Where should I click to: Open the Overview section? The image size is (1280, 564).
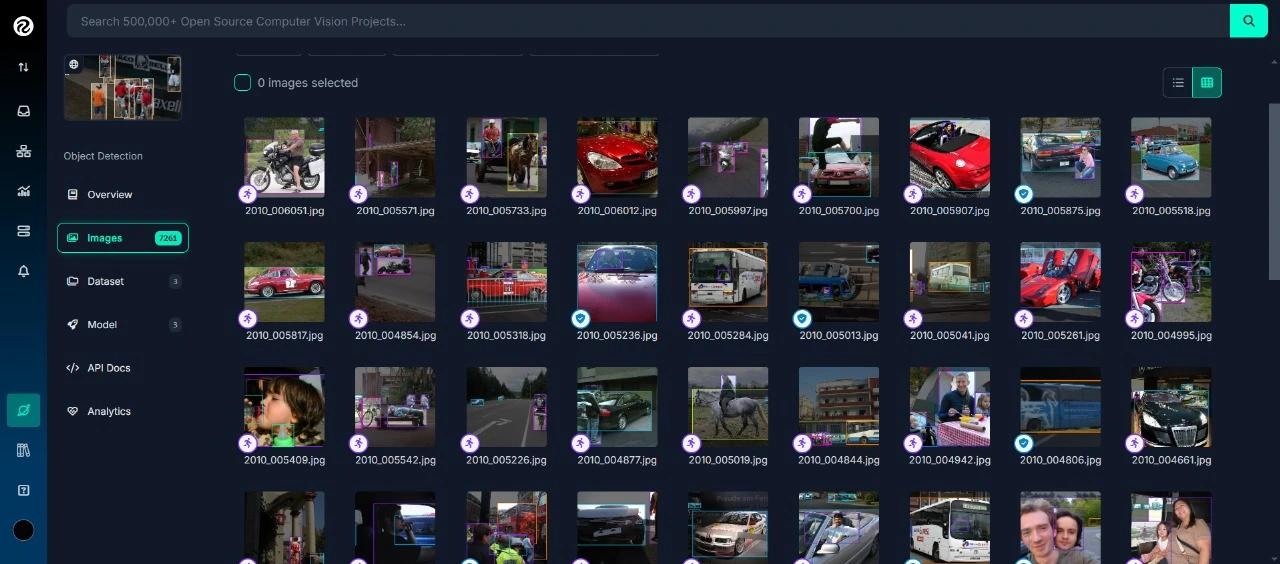(110, 195)
